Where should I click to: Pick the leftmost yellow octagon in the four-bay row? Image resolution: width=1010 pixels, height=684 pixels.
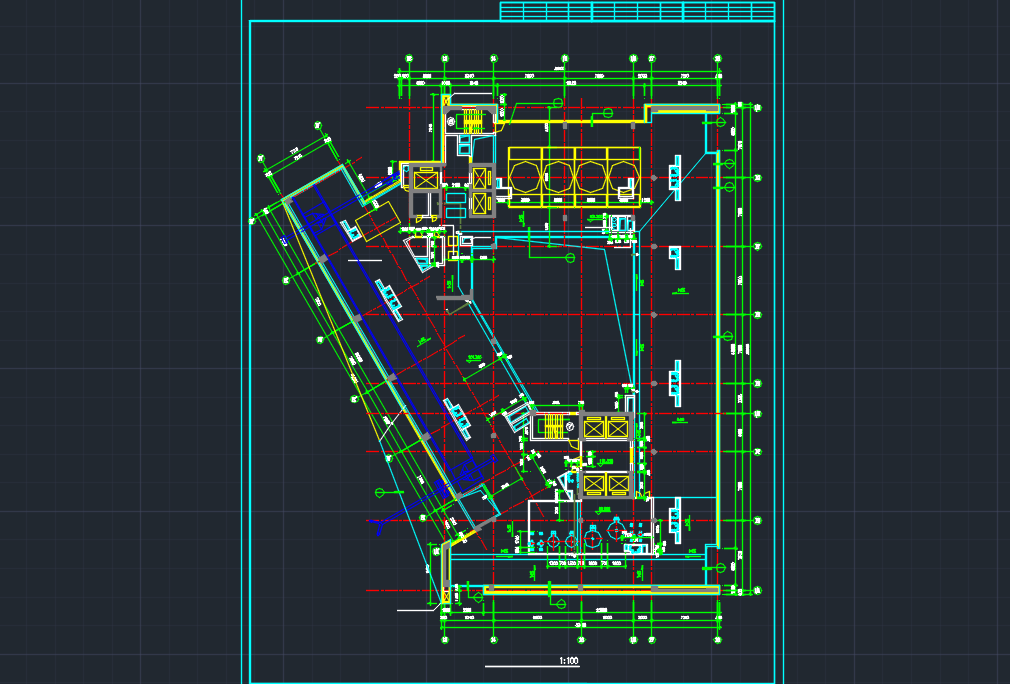click(525, 176)
